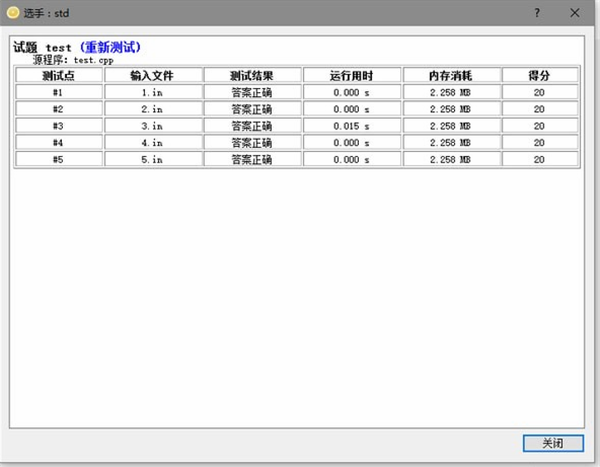Select the 测试点 column header
Screen dimensions: 600x467
click(59, 75)
